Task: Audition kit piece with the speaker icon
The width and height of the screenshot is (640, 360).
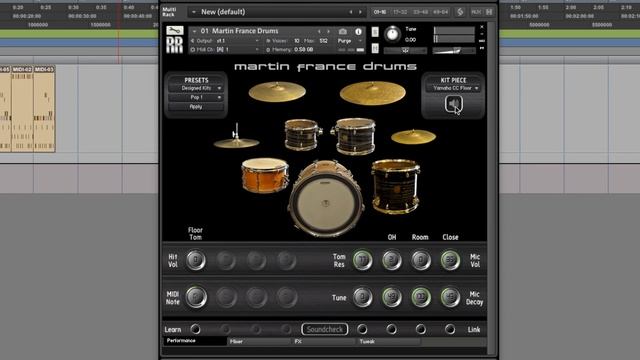Action: click(x=453, y=104)
